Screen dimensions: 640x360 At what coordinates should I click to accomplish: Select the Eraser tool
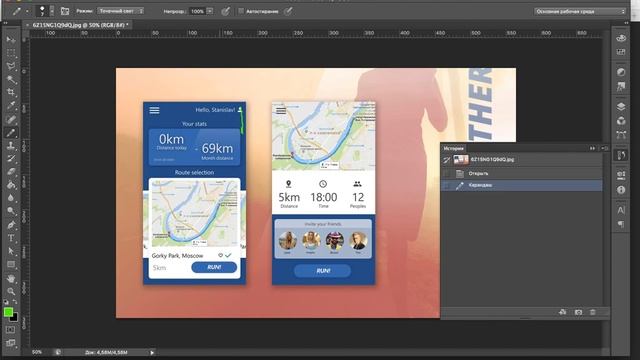(11, 172)
